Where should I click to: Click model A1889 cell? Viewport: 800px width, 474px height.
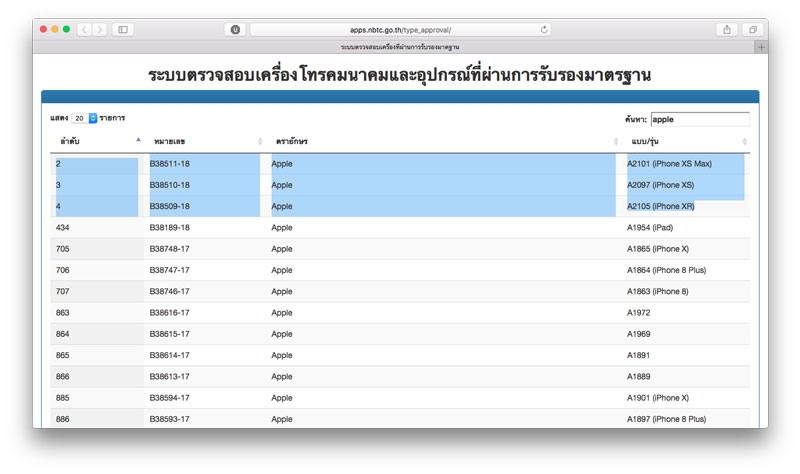[x=639, y=377]
